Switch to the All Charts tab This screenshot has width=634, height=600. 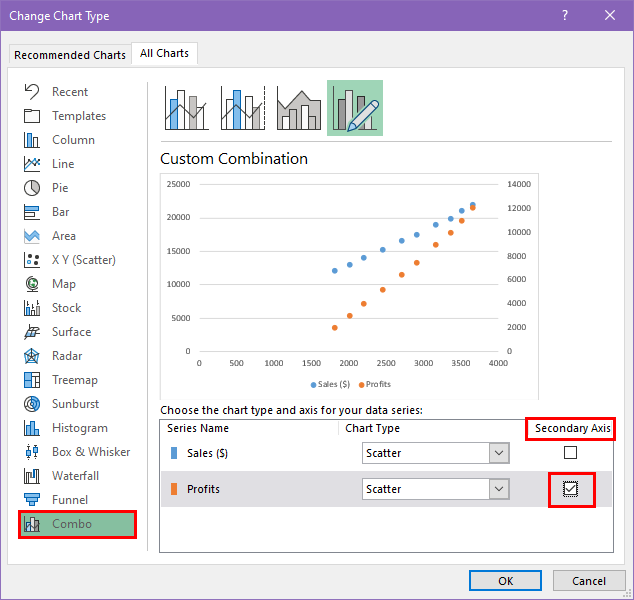coord(164,53)
